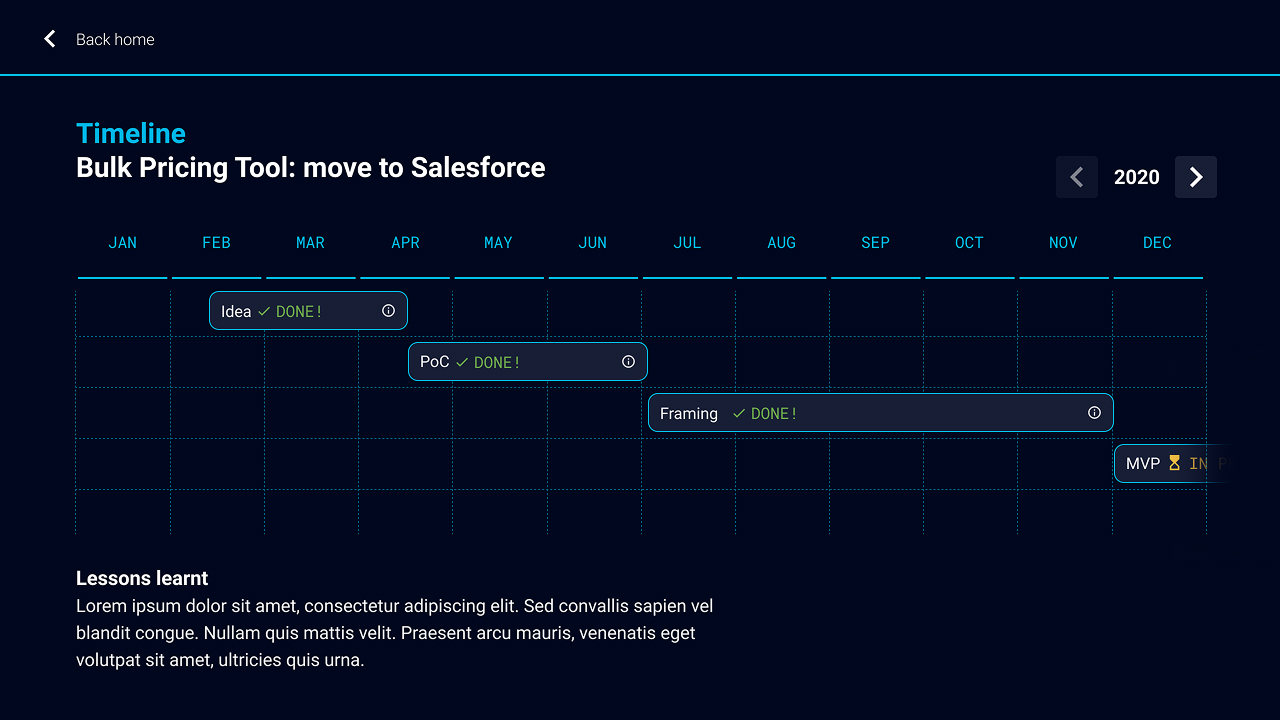Click the green checkmark on PoC bar
The height and width of the screenshot is (720, 1280).
click(462, 363)
